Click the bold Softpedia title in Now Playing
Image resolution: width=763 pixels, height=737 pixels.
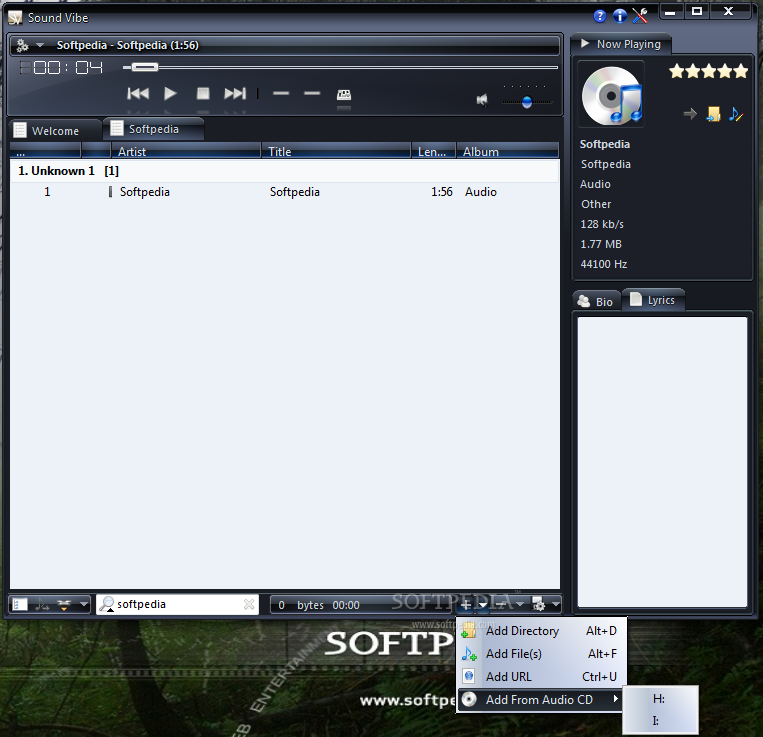coord(605,144)
